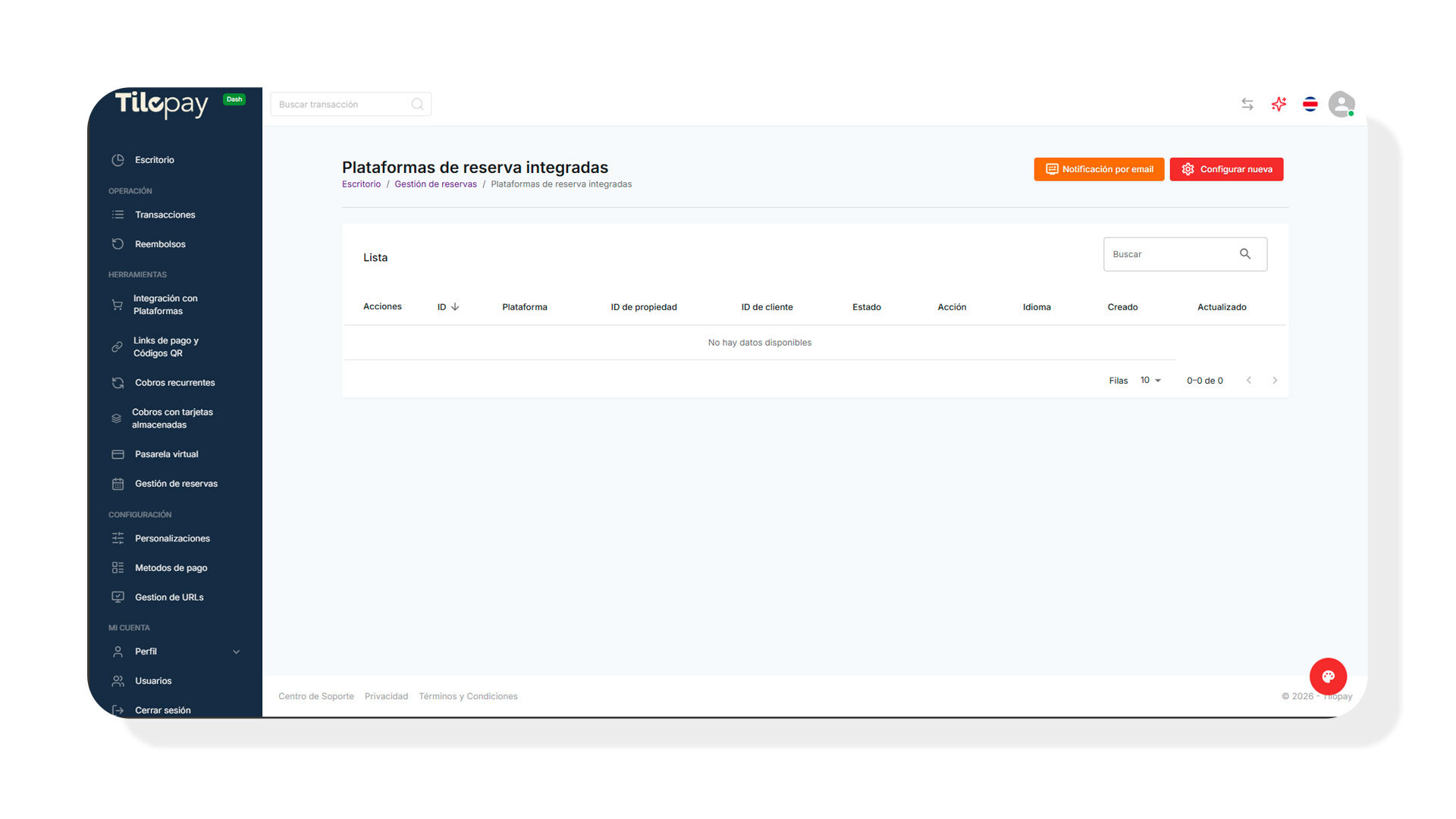Open Transacciones in sidebar

(x=165, y=215)
